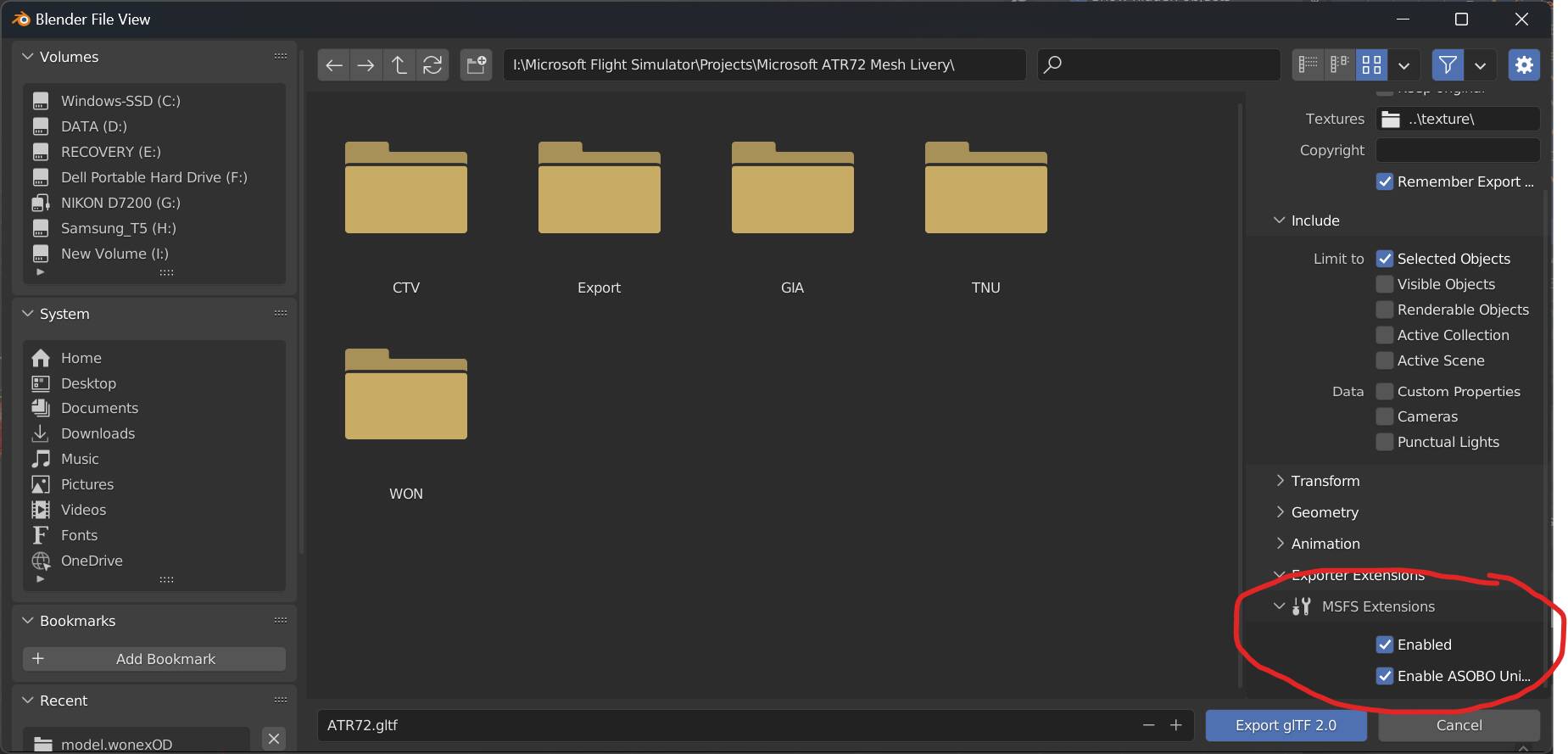Increment file name number plus button
Screen dimensions: 1568x754
coord(1176,725)
